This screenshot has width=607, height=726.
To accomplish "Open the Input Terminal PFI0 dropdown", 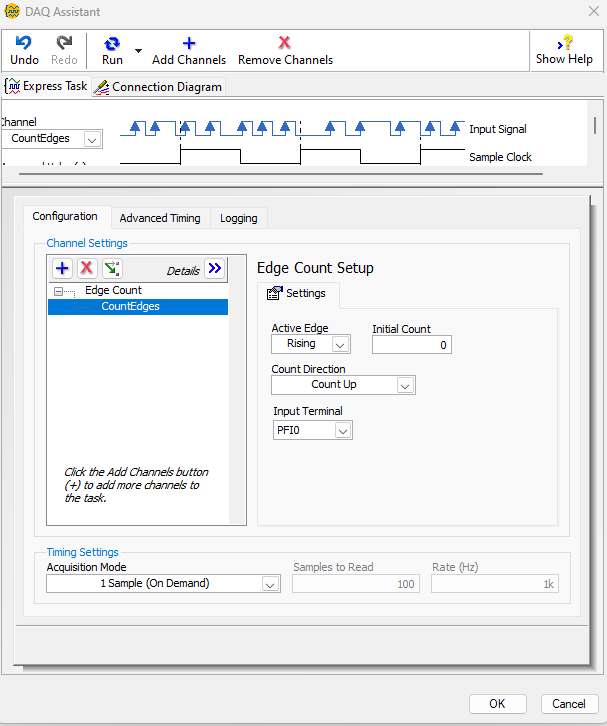I will (342, 430).
